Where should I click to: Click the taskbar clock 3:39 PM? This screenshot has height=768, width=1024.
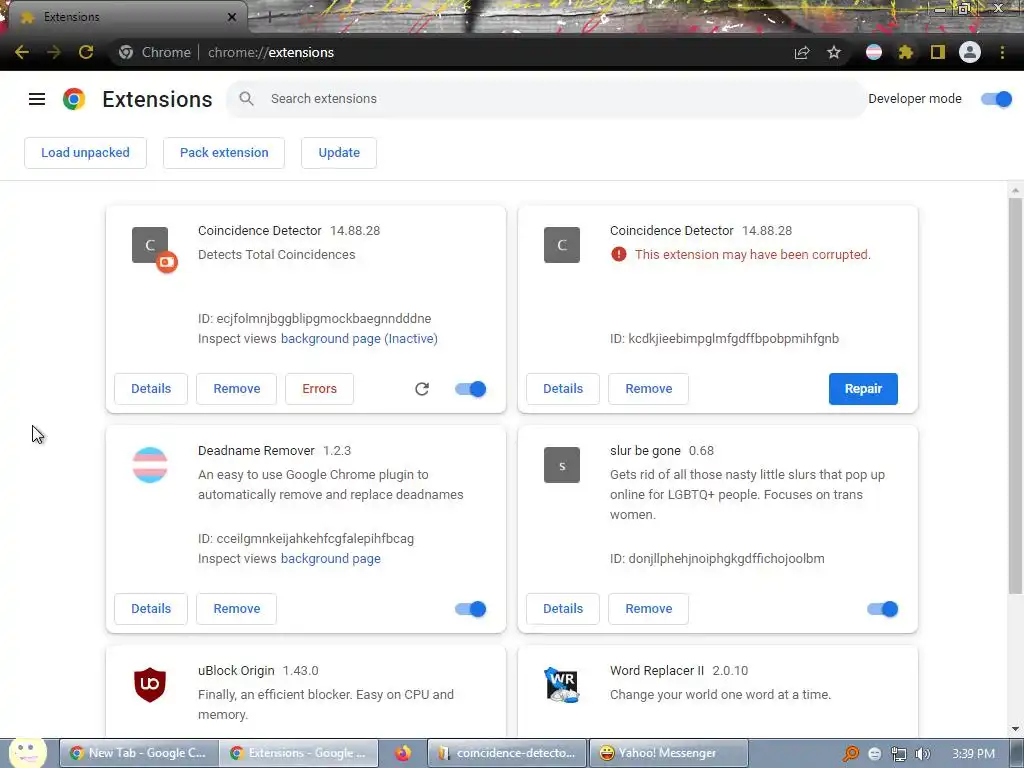tap(974, 754)
